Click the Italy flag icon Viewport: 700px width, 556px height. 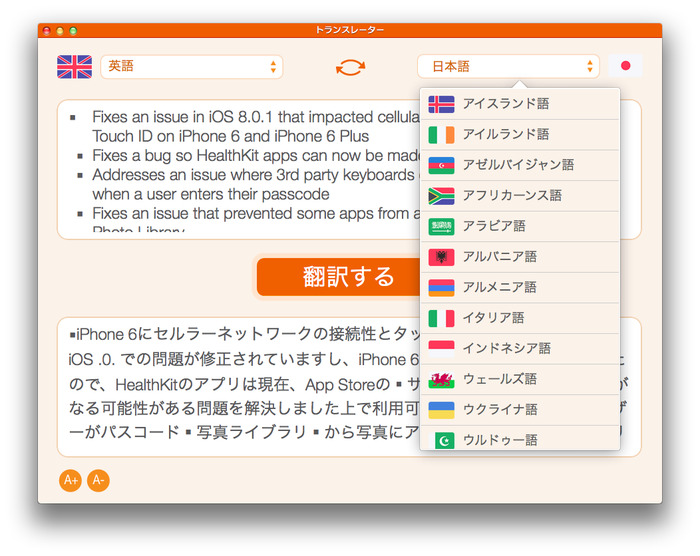click(441, 318)
